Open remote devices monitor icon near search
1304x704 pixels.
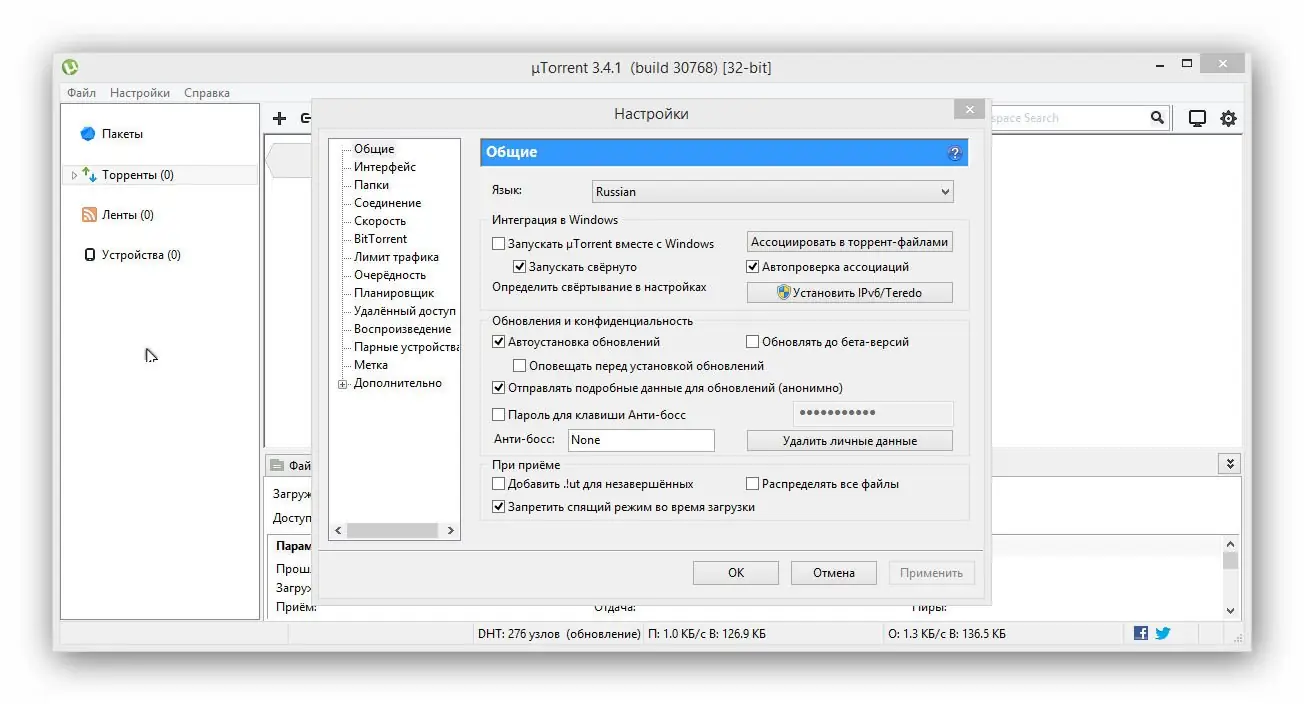point(1196,117)
